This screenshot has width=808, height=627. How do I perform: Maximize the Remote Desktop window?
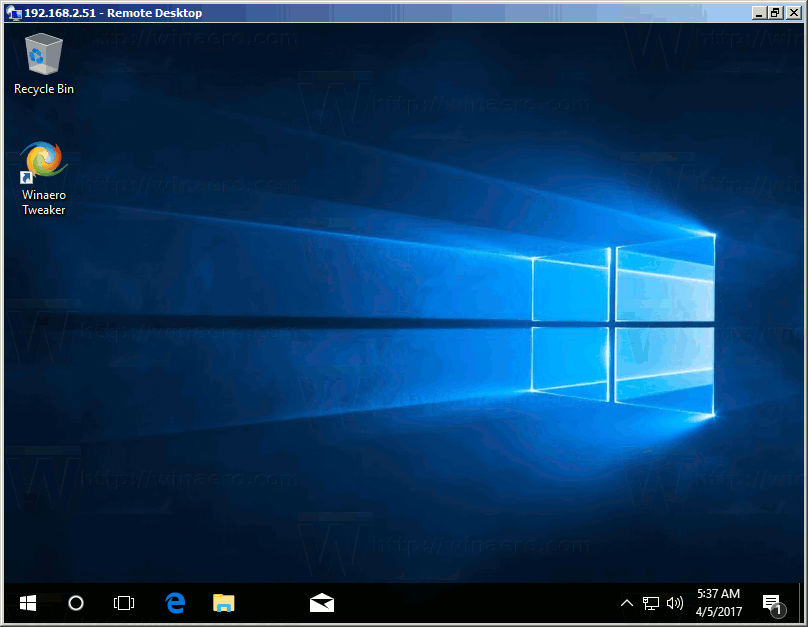pyautogui.click(x=776, y=12)
